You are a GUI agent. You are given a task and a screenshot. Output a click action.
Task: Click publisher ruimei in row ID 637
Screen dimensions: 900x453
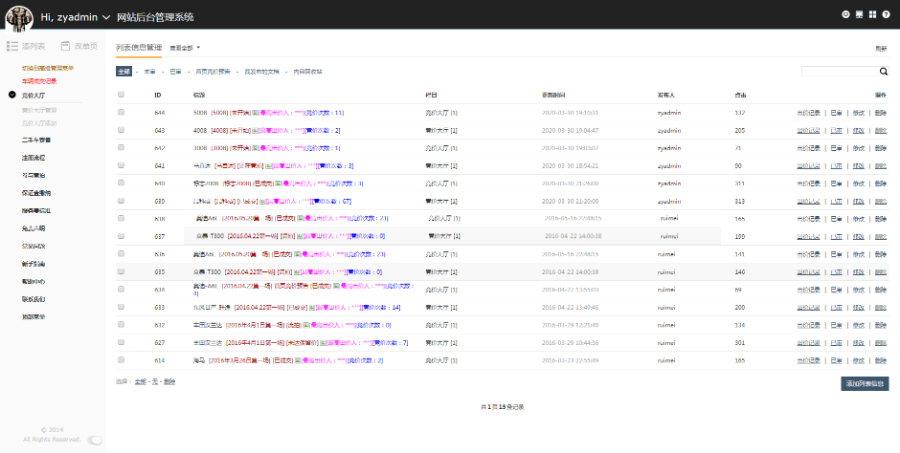tap(669, 237)
